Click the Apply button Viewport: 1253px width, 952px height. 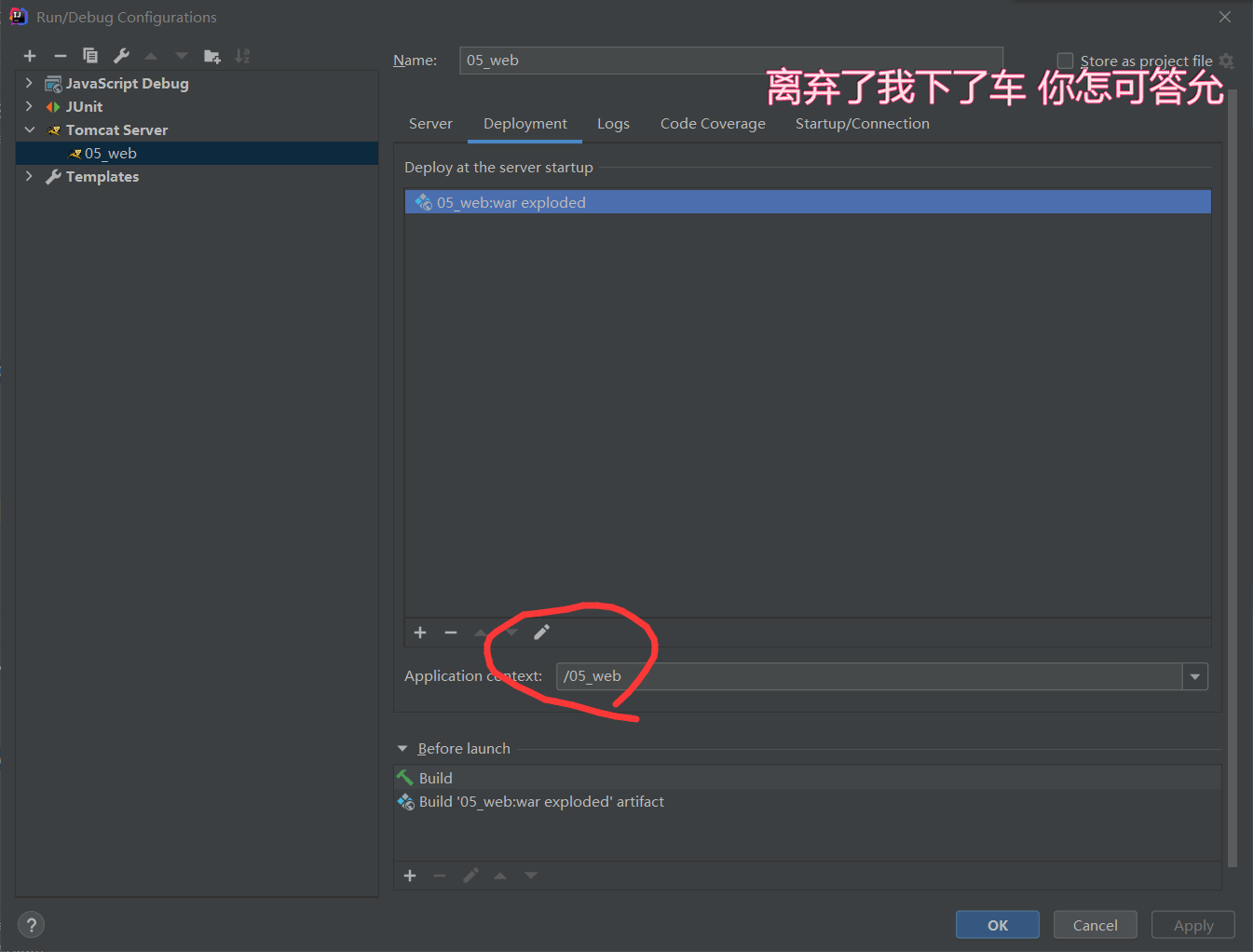[1193, 925]
